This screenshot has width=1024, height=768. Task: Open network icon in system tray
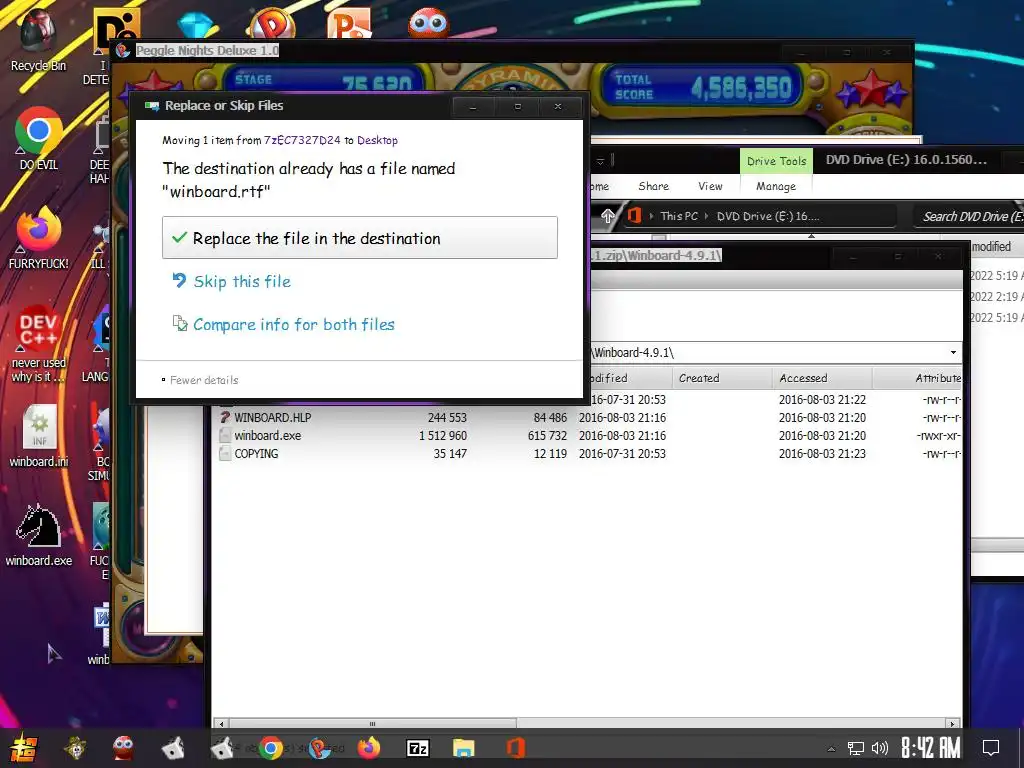pyautogui.click(x=856, y=748)
